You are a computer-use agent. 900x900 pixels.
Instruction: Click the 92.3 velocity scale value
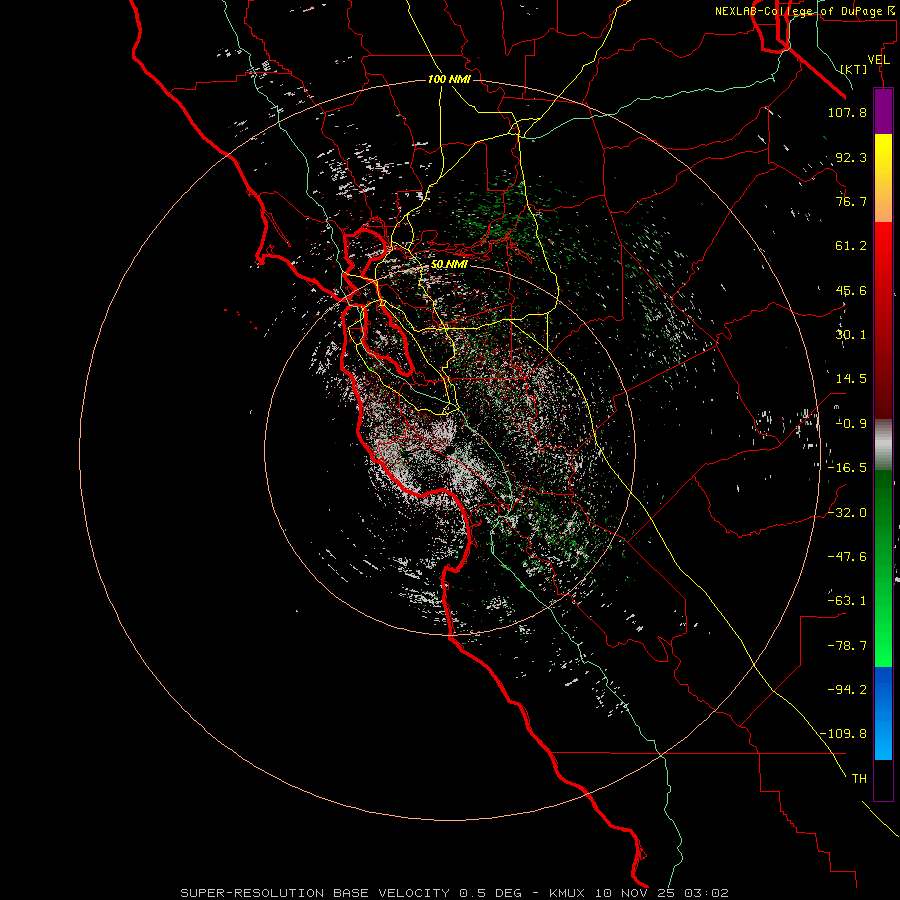point(851,157)
